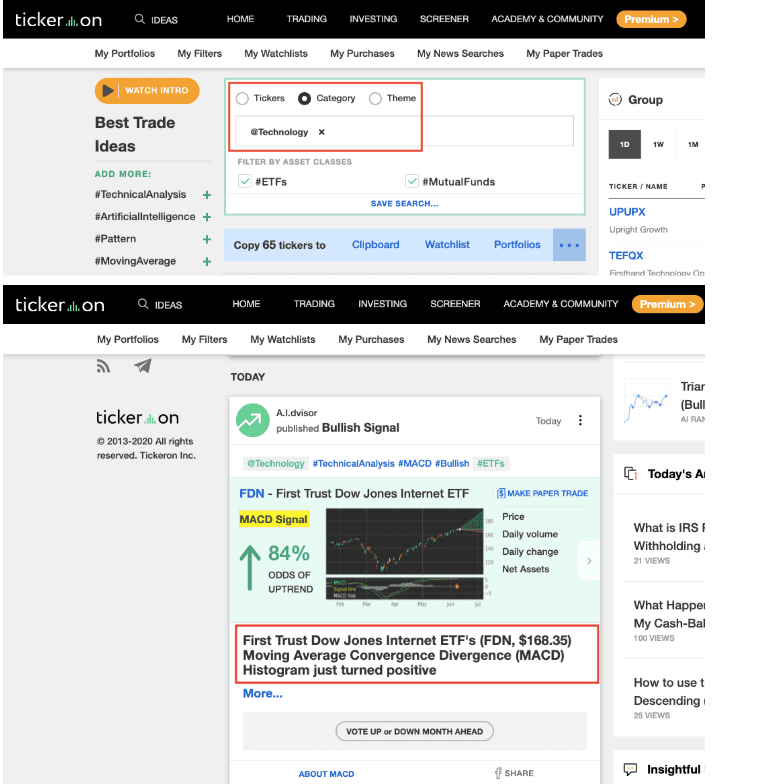Open SCREENER in the top navigation bar
Screen dimensions: 758x784
point(444,19)
